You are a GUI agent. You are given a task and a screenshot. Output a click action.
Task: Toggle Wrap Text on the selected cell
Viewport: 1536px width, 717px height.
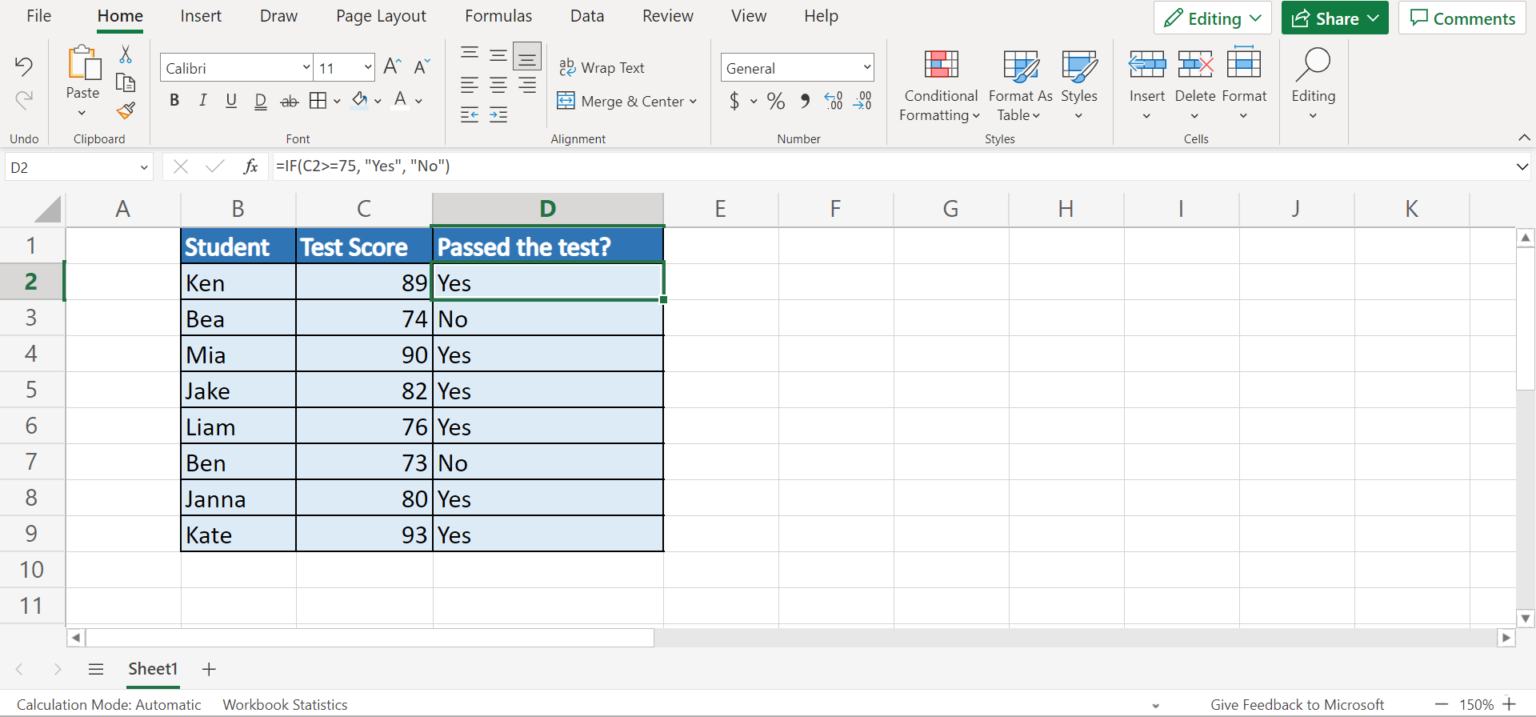pos(602,67)
